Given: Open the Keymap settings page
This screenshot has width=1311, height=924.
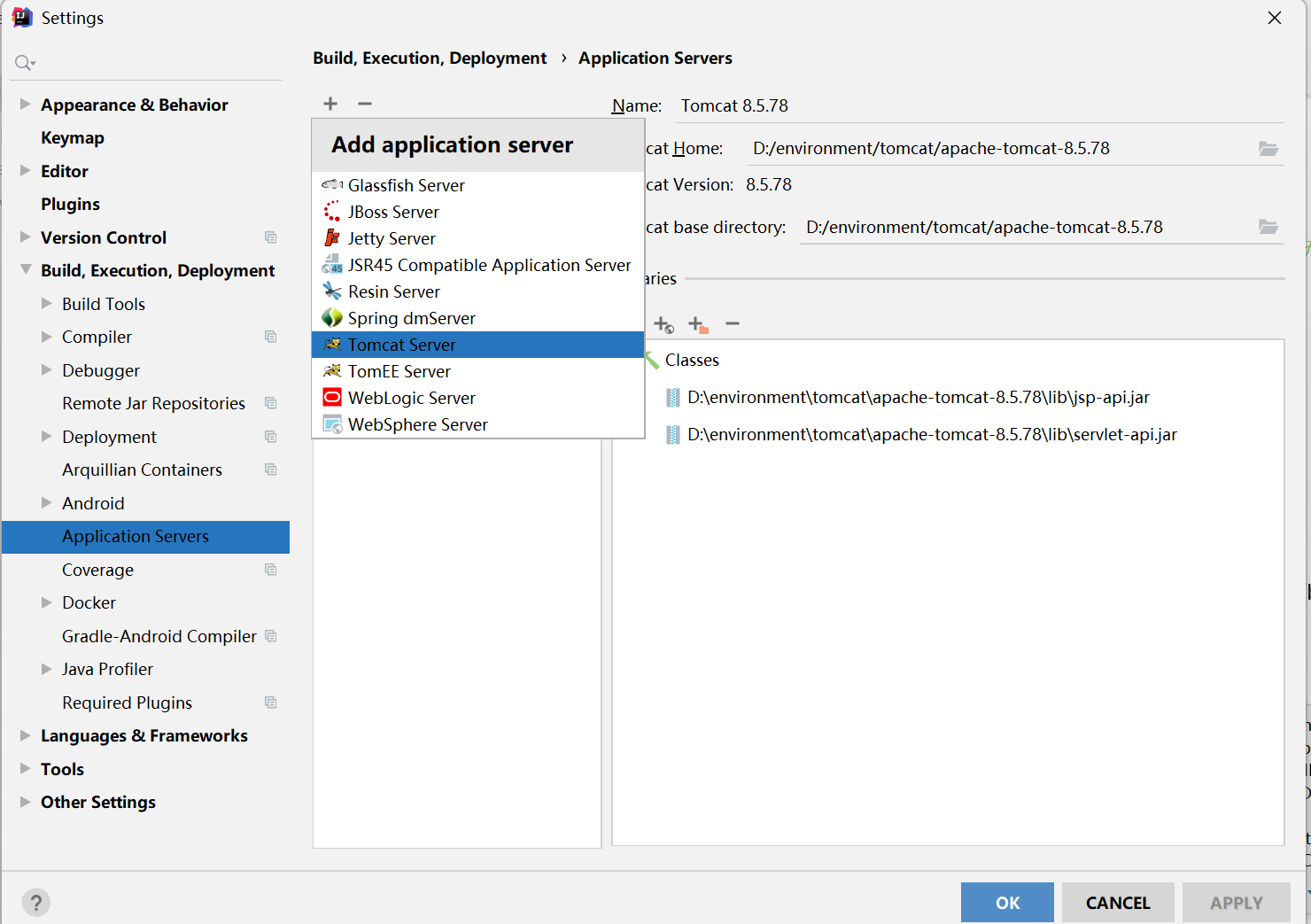Looking at the screenshot, I should point(73,137).
